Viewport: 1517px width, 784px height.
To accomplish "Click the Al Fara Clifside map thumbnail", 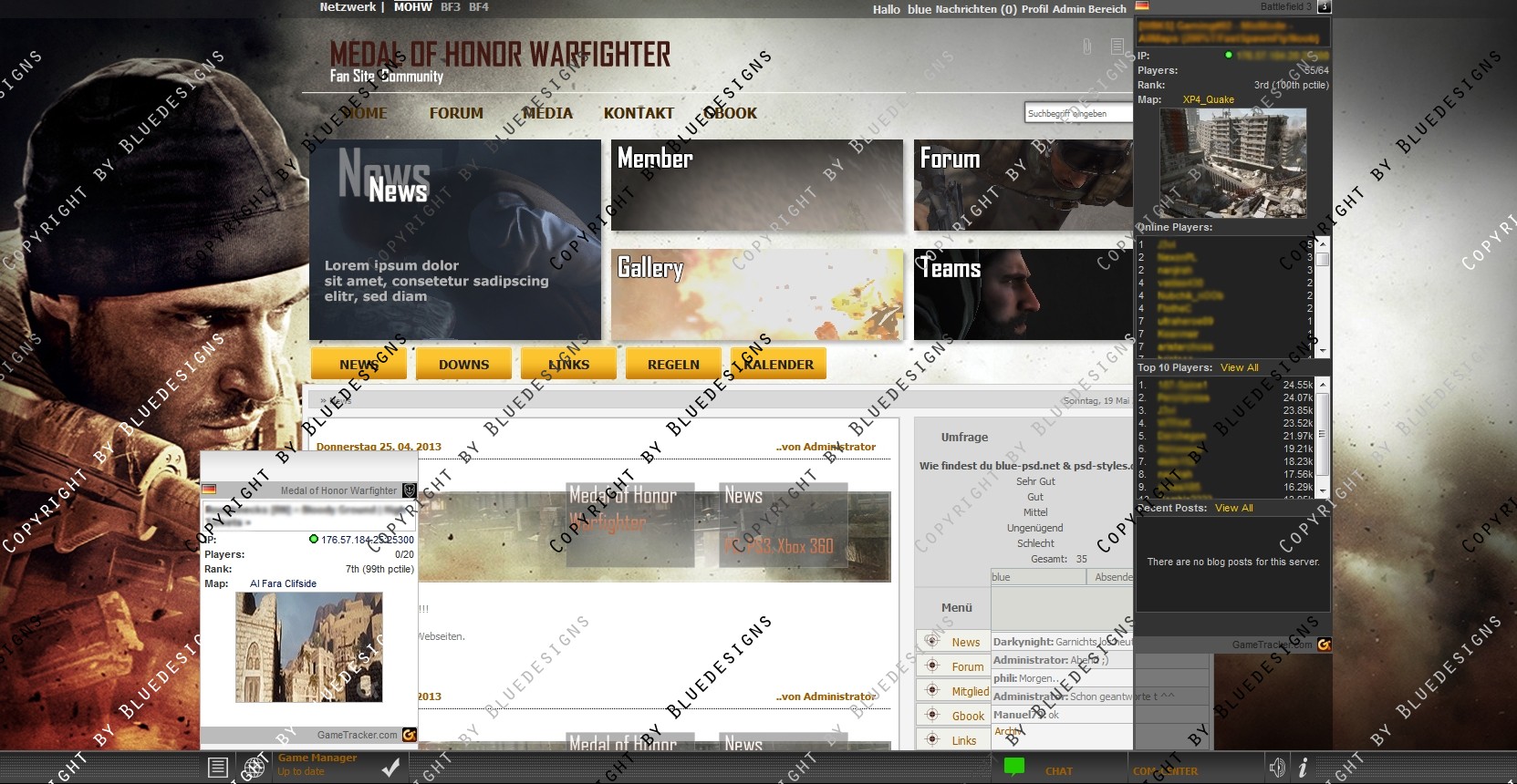I will (x=308, y=647).
